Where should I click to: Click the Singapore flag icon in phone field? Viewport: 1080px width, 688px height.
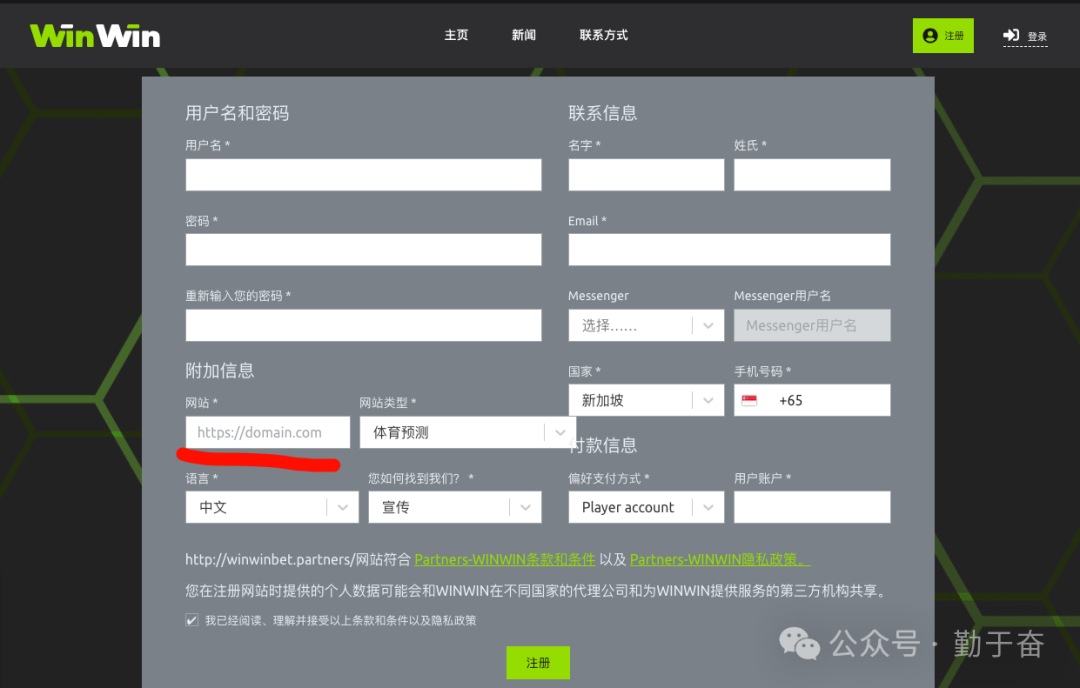pos(752,400)
